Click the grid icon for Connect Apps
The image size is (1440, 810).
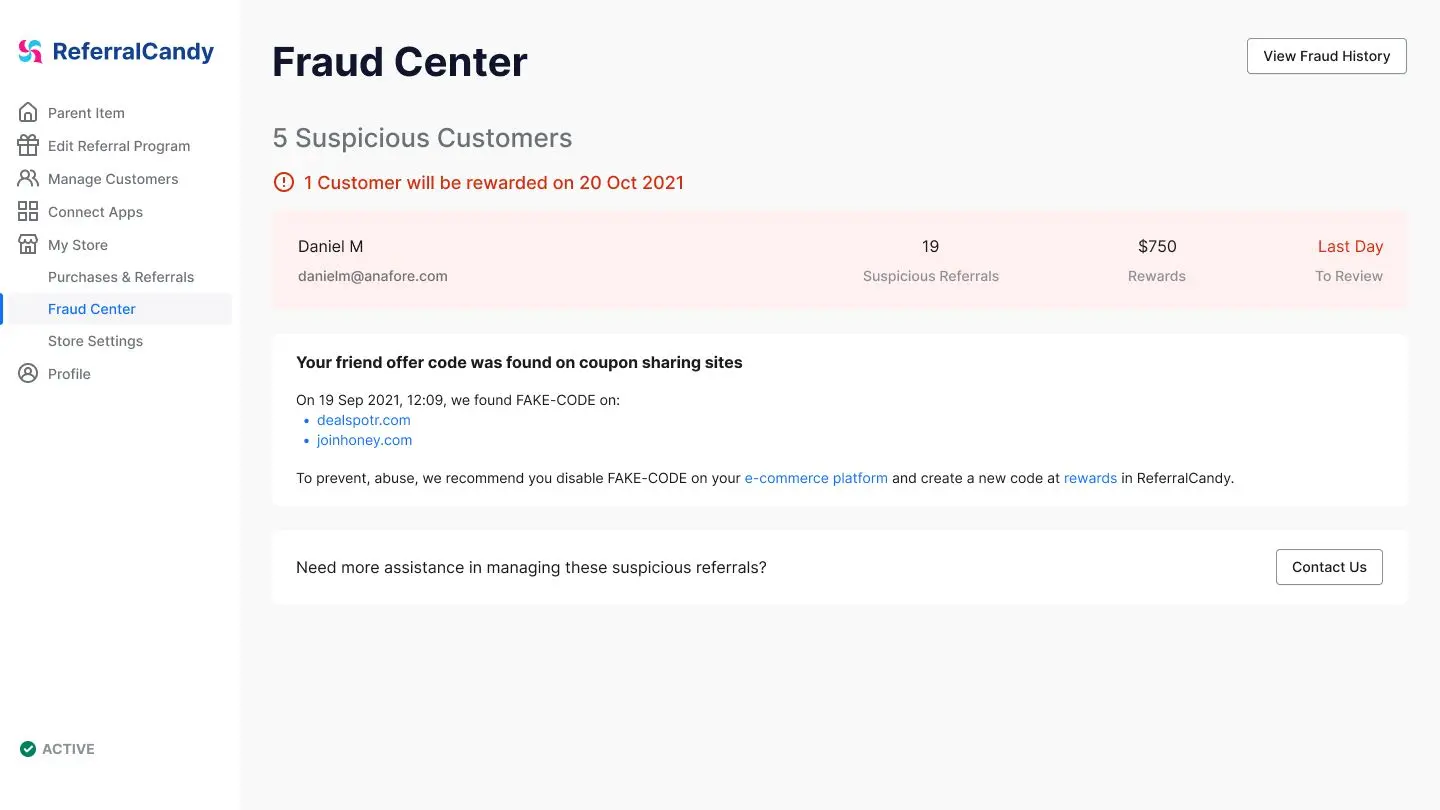[x=28, y=211]
